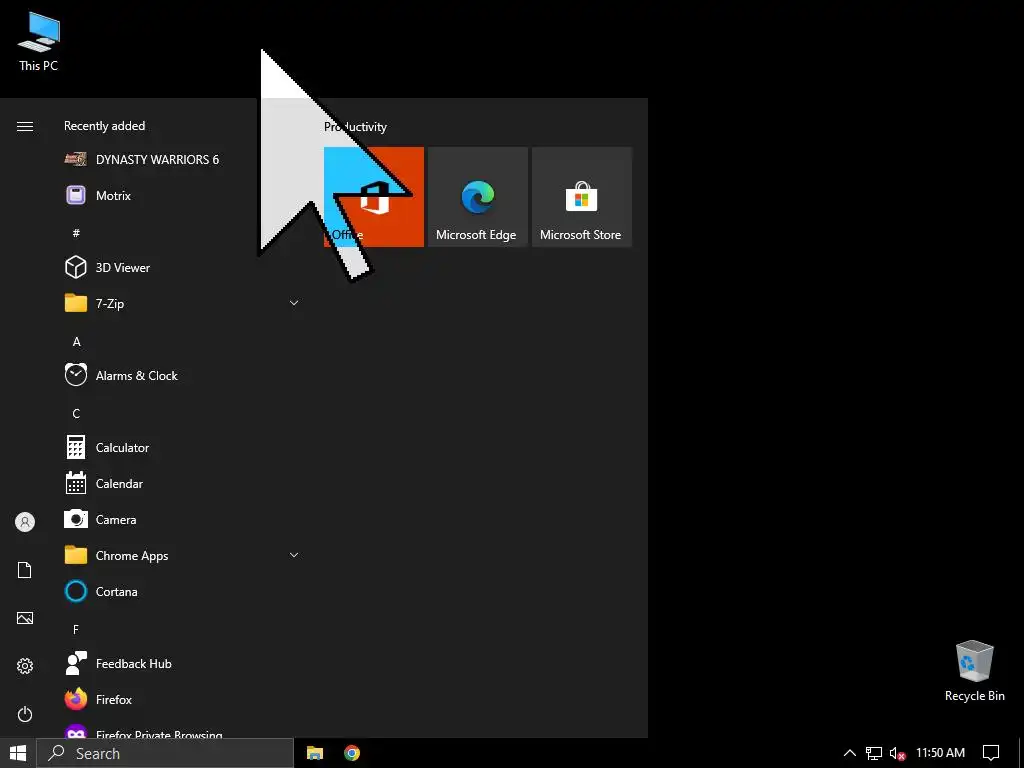
Task: Click the Recently added heading
Action: click(104, 125)
